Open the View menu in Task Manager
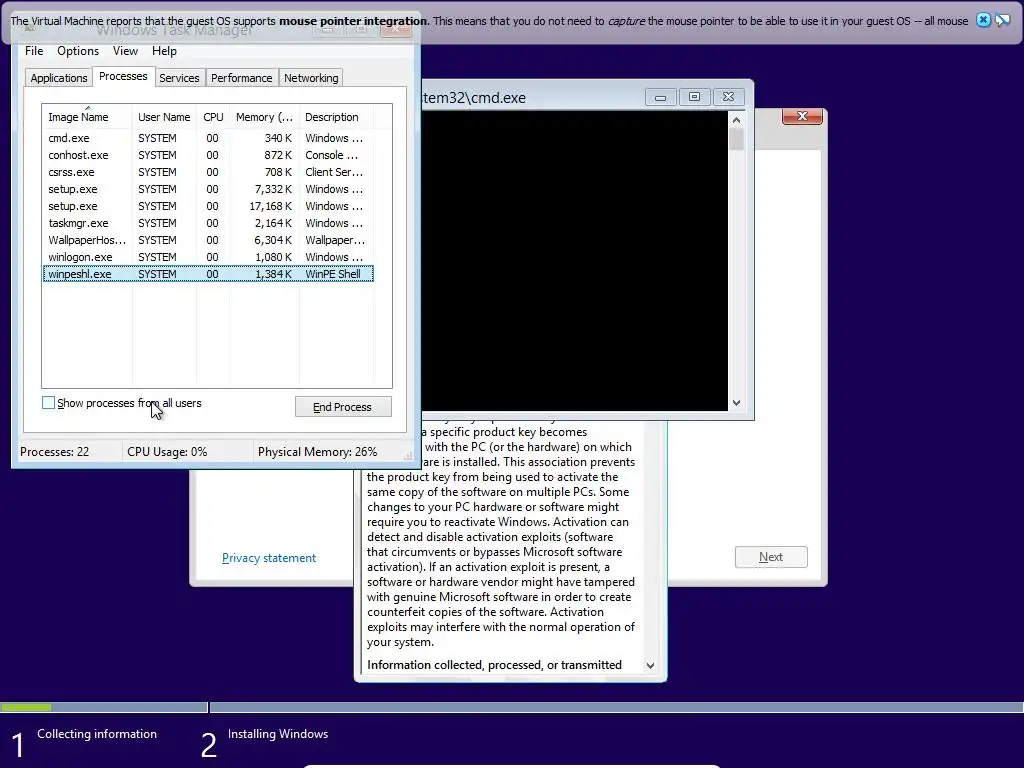Image resolution: width=1024 pixels, height=768 pixels. [125, 51]
